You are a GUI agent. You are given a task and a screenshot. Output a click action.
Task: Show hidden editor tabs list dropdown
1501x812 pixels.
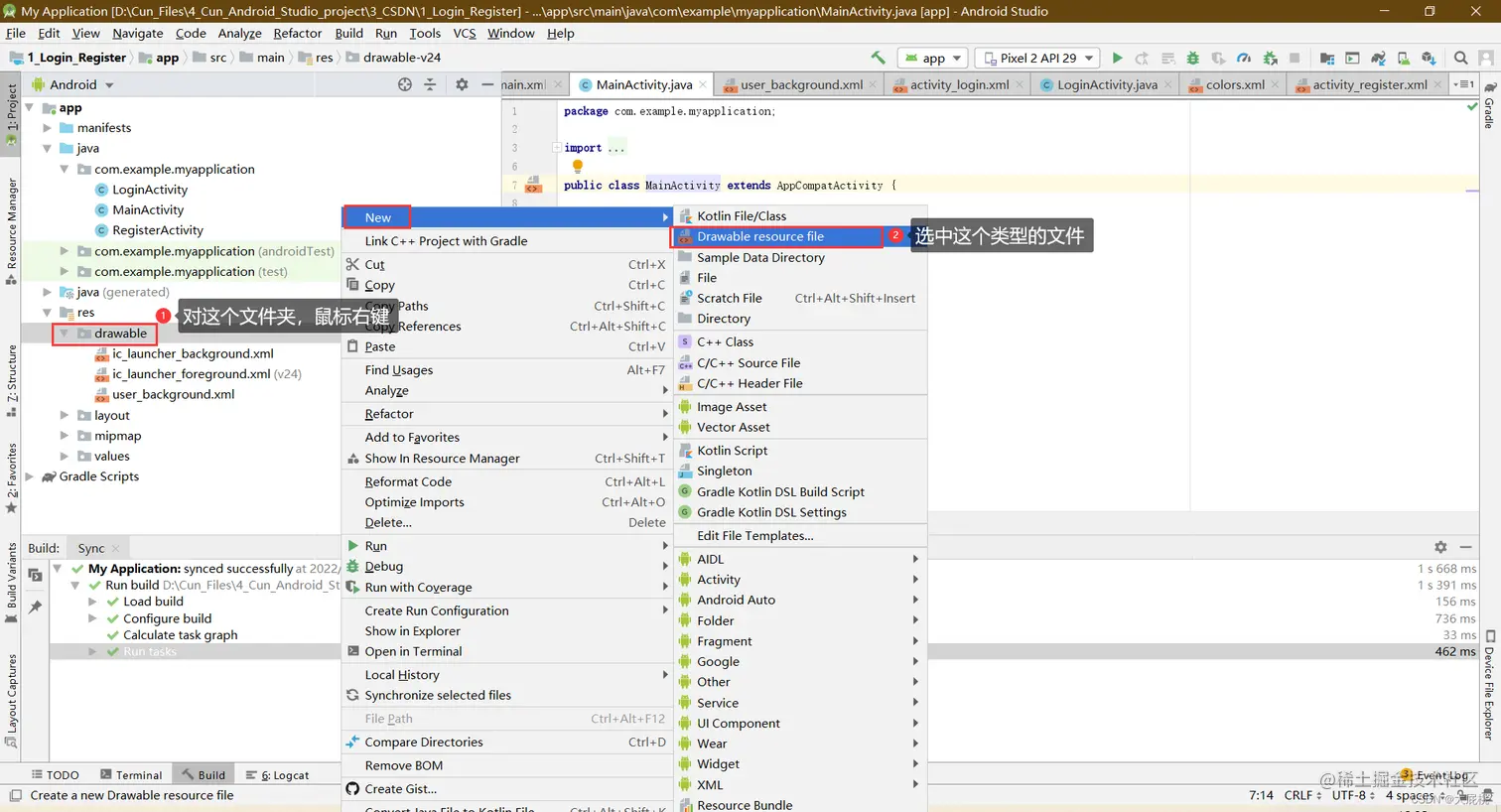1464,84
